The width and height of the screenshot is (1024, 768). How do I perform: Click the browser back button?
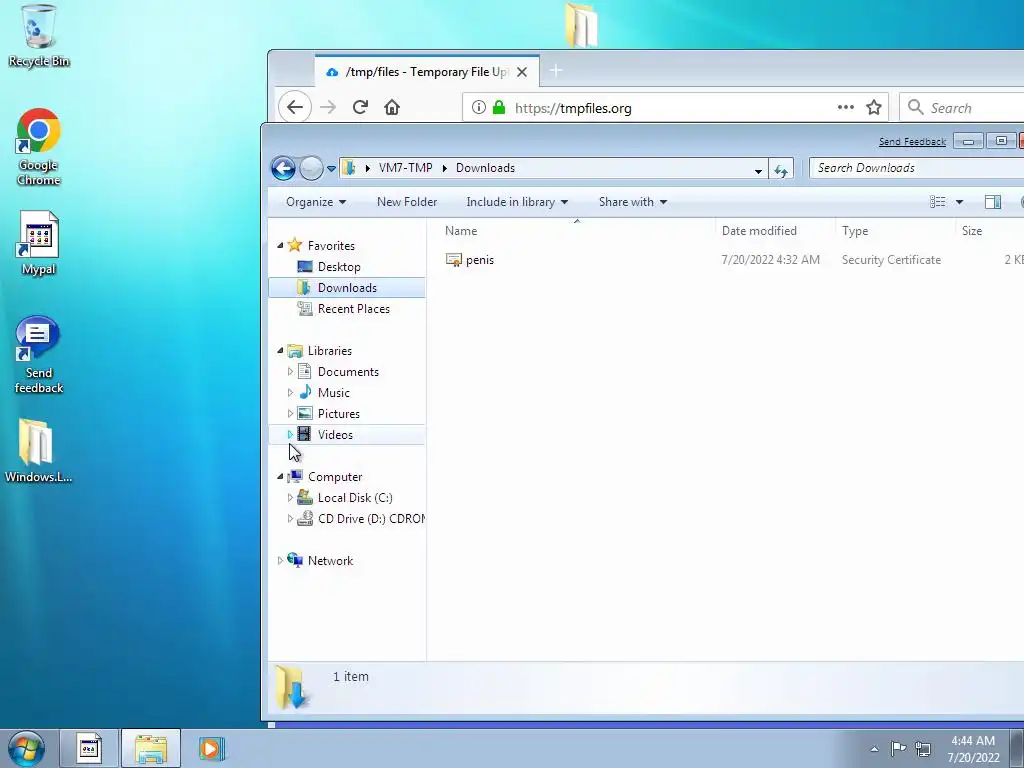(295, 107)
